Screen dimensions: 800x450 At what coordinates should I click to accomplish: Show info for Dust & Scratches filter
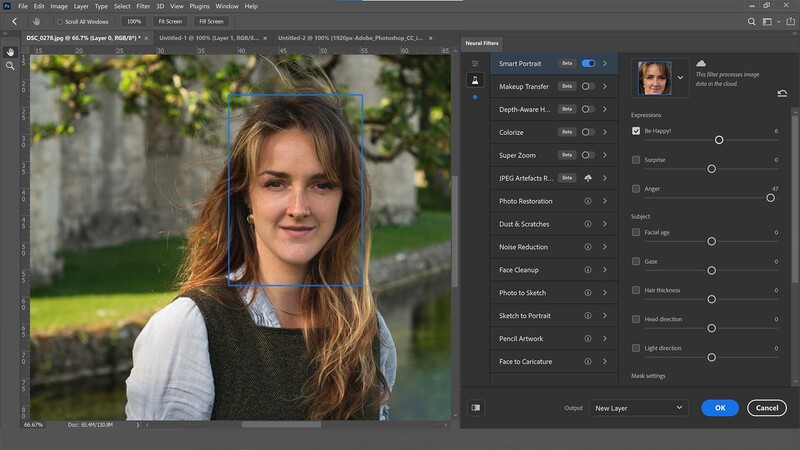tap(588, 224)
